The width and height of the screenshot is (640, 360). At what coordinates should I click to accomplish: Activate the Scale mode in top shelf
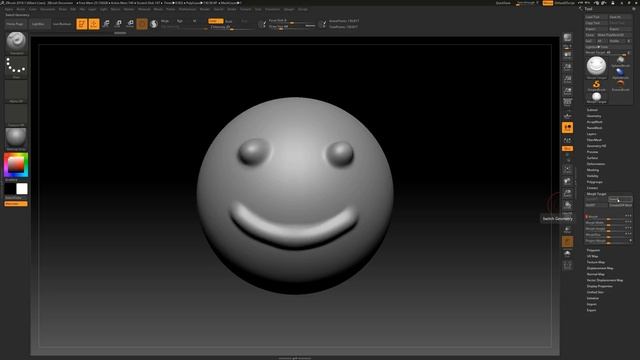(x=118, y=24)
